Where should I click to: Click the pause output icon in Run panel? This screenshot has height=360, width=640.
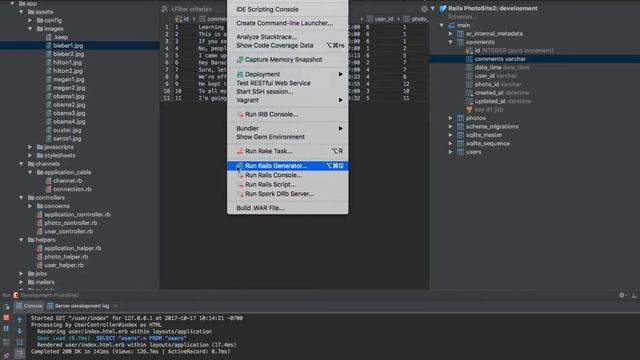tap(6, 328)
